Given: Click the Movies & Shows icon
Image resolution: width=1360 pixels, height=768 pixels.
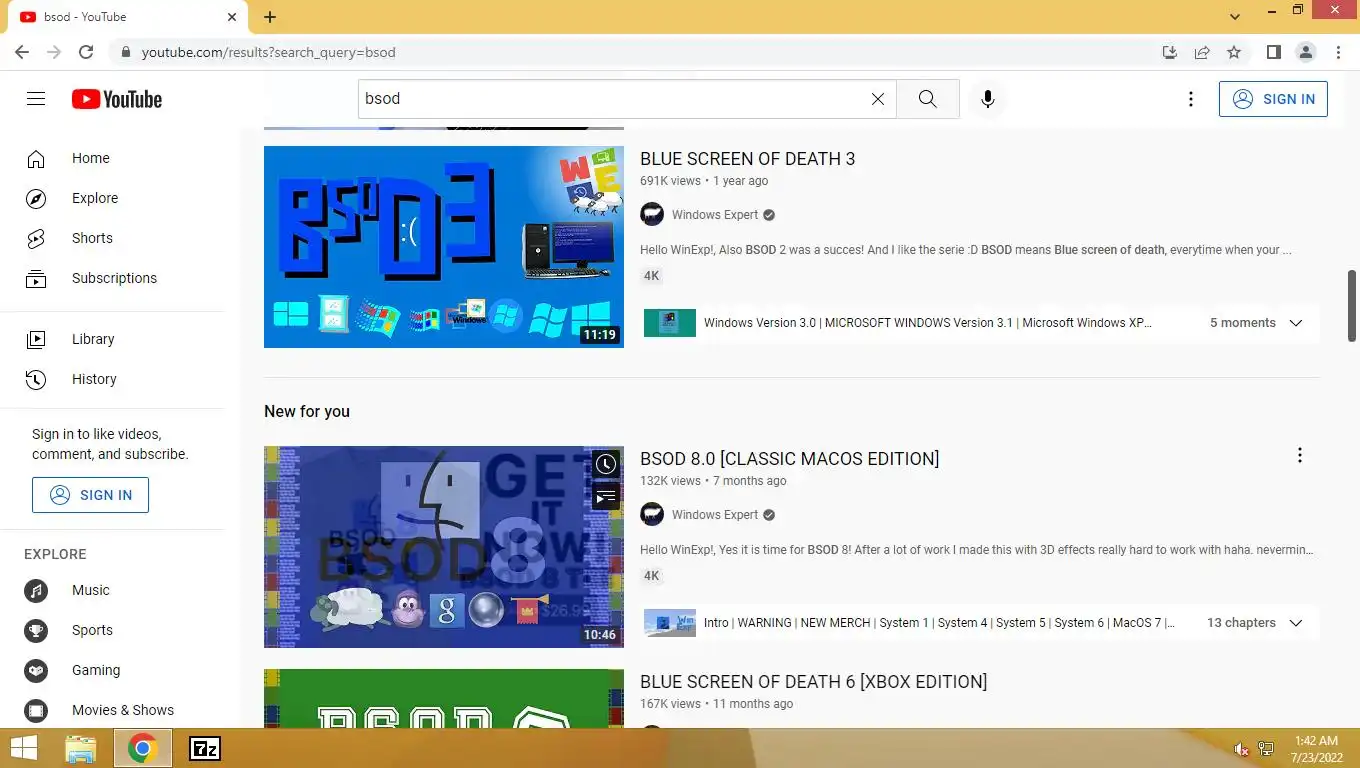Looking at the screenshot, I should [x=36, y=710].
